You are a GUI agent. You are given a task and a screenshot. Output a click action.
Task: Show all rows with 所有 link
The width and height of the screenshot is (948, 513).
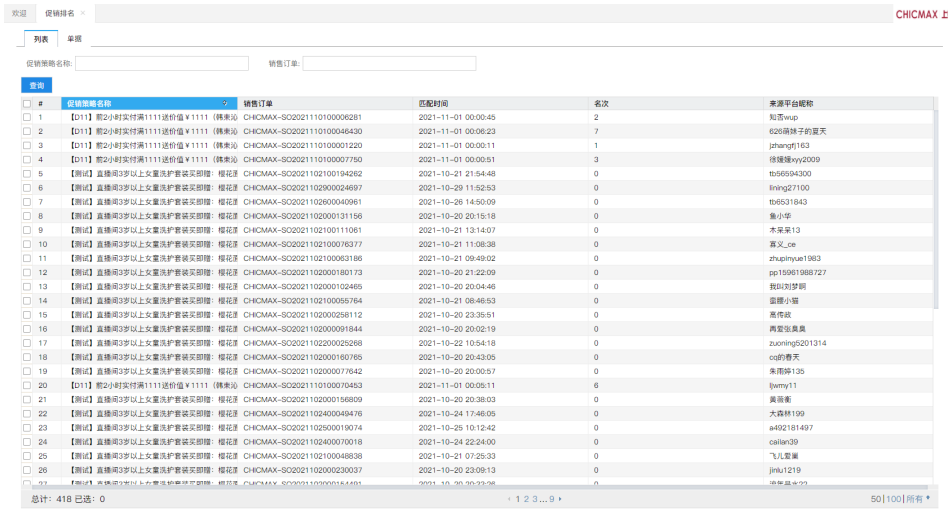click(914, 499)
